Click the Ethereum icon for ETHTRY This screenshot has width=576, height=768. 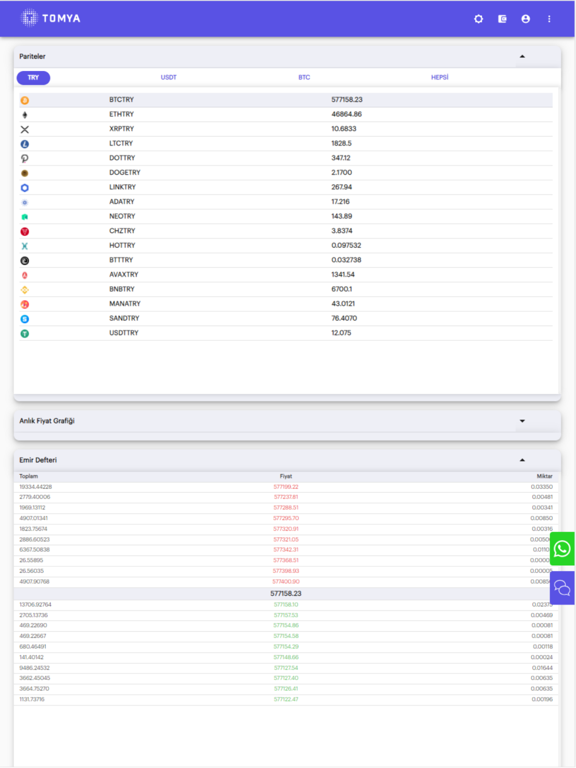tap(24, 115)
